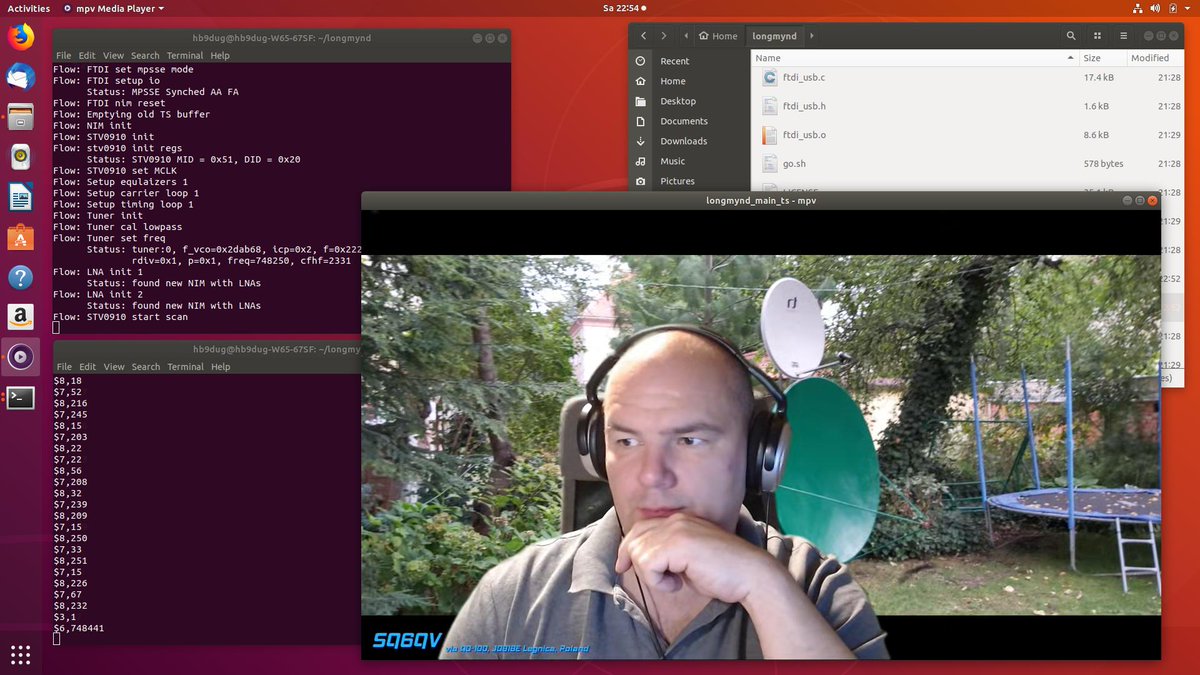Select the Terminal dock icon
Image resolution: width=1200 pixels, height=675 pixels.
[x=20, y=397]
